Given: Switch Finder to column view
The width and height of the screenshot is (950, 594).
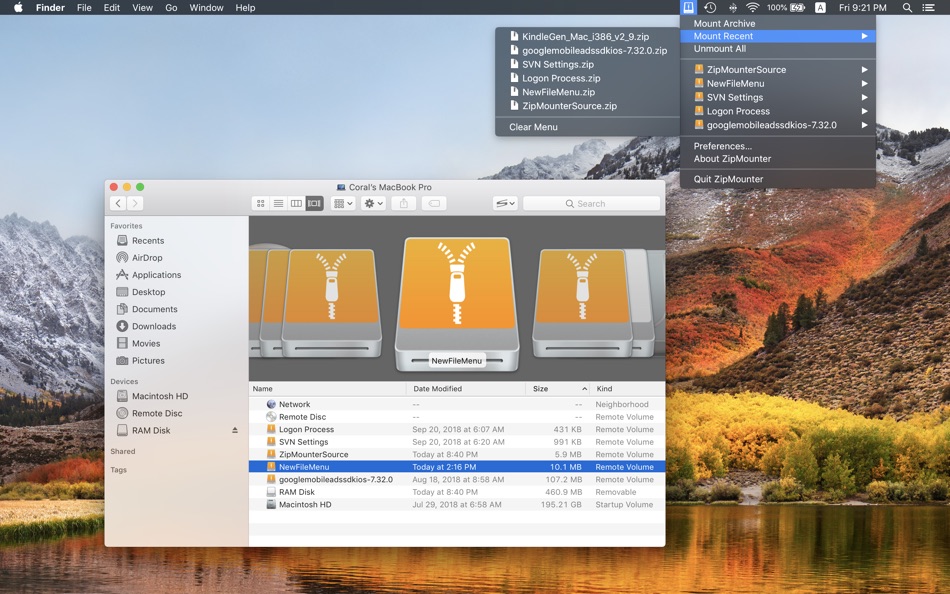Looking at the screenshot, I should pyautogui.click(x=296, y=203).
